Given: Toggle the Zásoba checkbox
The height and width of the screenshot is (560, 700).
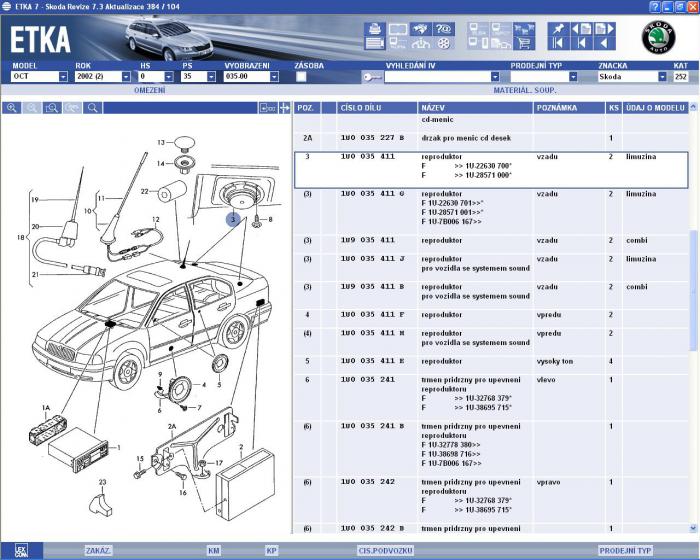Looking at the screenshot, I should pyautogui.click(x=302, y=77).
